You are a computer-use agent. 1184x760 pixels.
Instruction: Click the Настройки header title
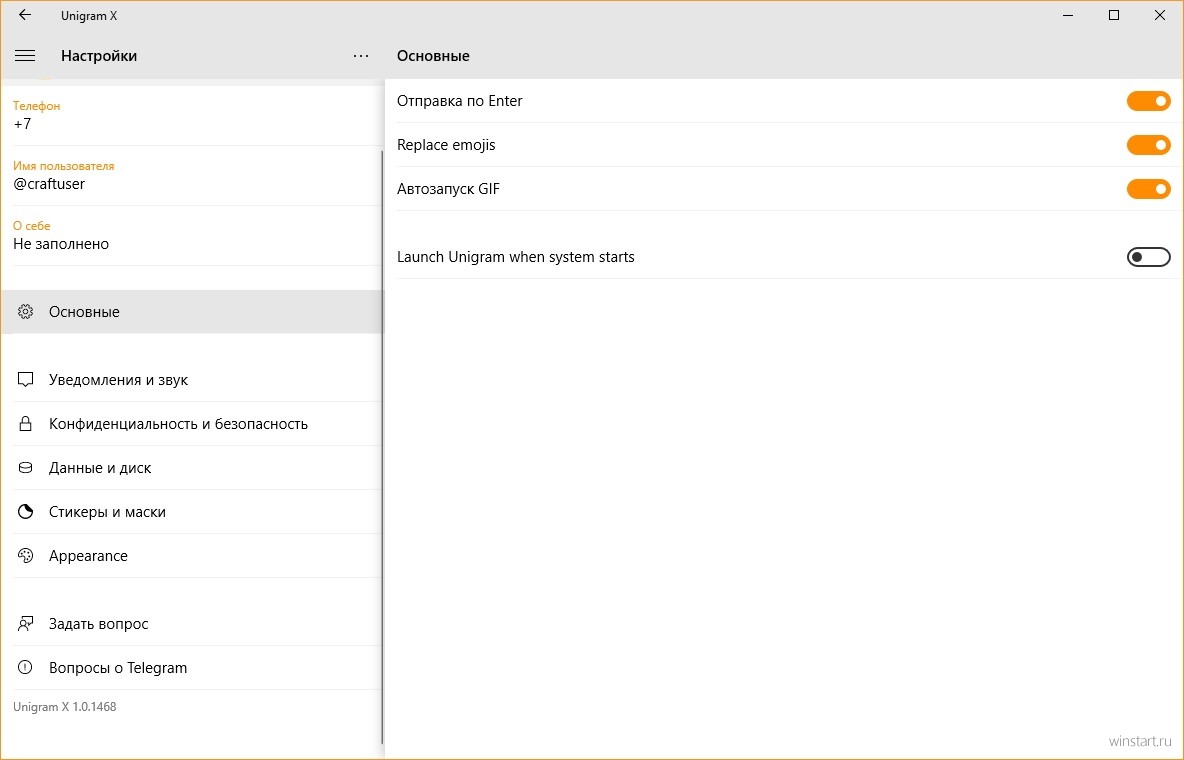point(99,55)
